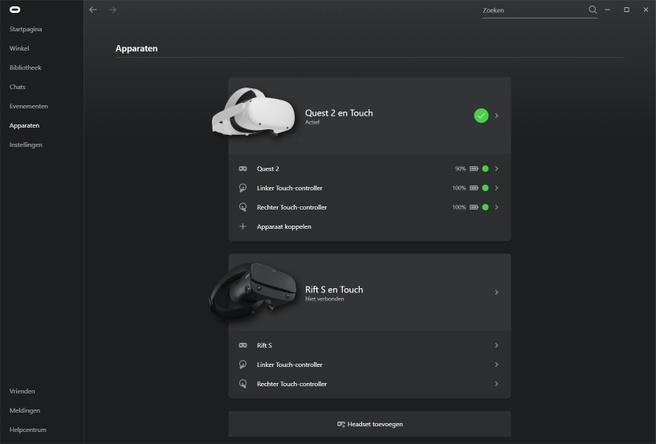This screenshot has height=444, width=656.
Task: Click the 'Quest 2' row label
Action: click(268, 169)
